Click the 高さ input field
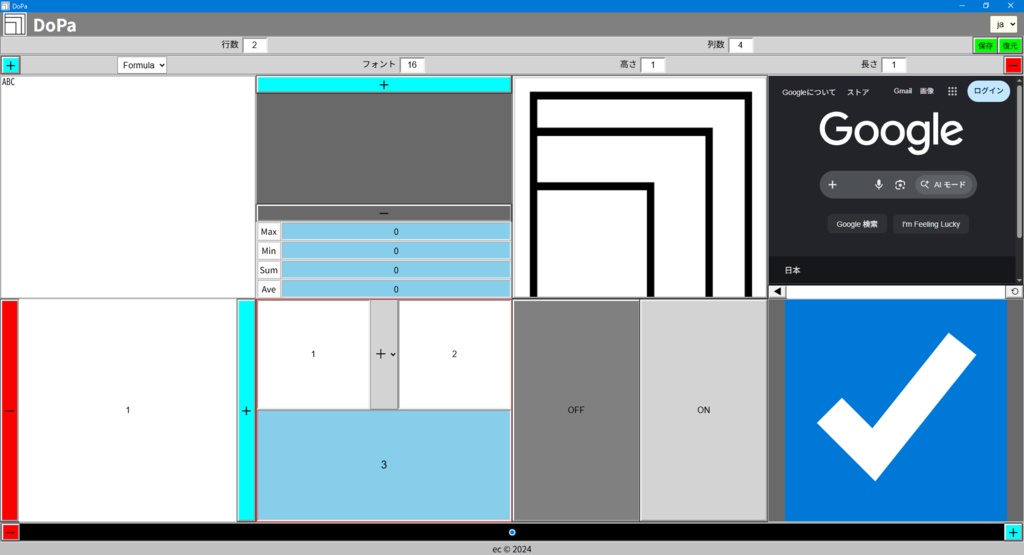Image resolution: width=1024 pixels, height=555 pixels. pyautogui.click(x=652, y=65)
